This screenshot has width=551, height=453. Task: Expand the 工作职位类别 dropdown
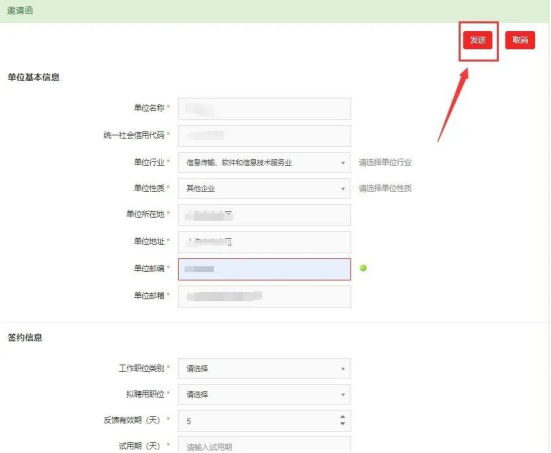point(264,368)
